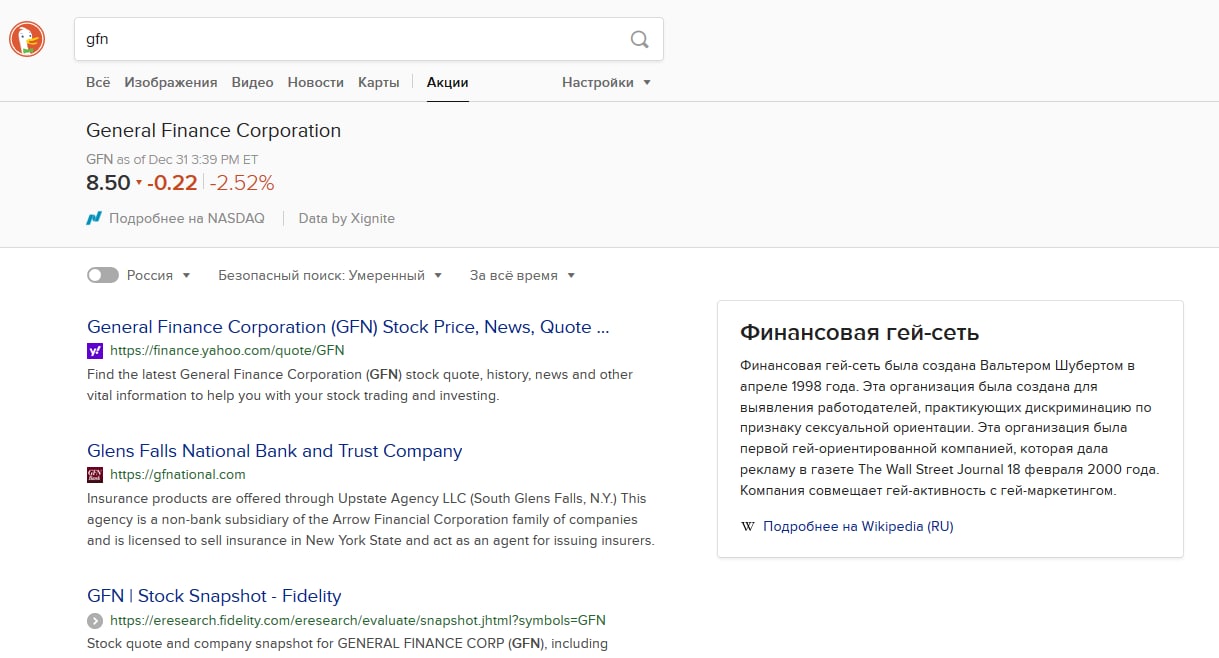Toggle the Россия region switch
The width and height of the screenshot is (1219, 658).
[103, 275]
